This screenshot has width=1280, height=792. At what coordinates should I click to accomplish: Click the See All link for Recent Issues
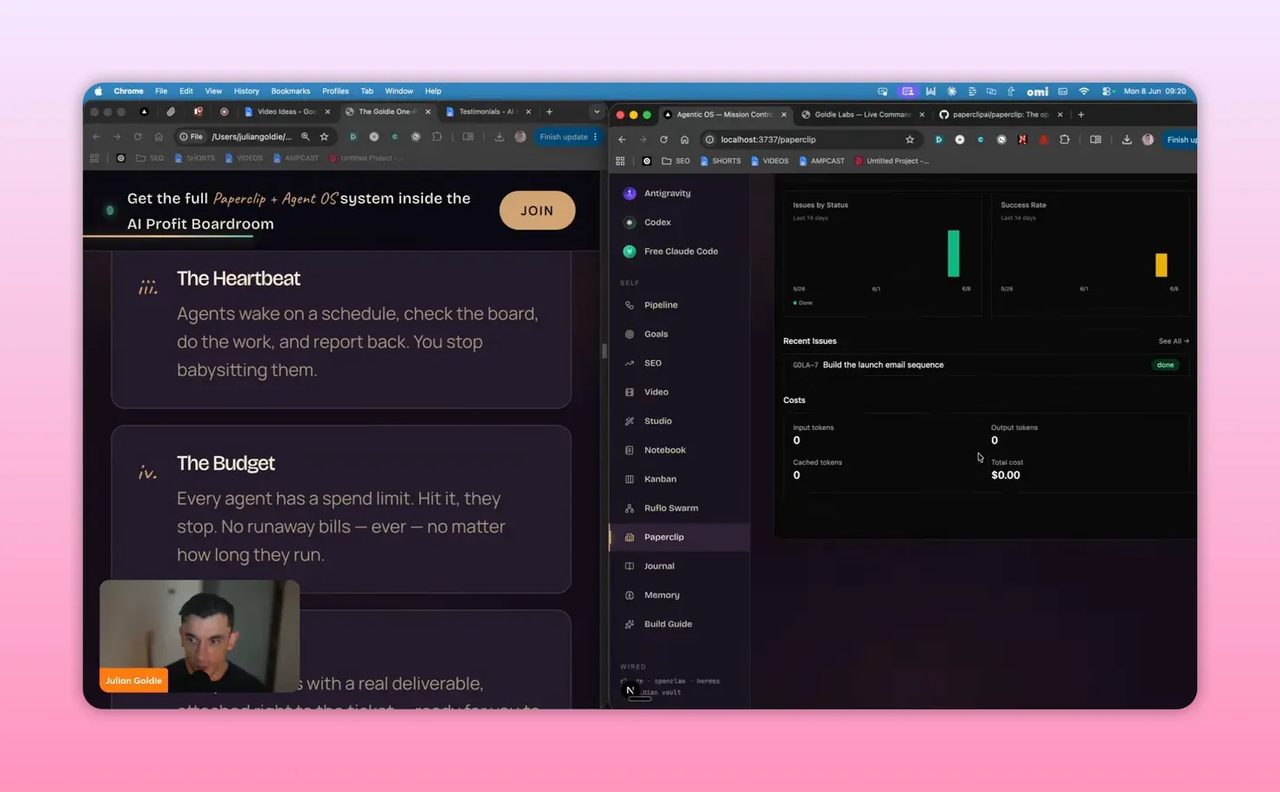[x=1173, y=341]
